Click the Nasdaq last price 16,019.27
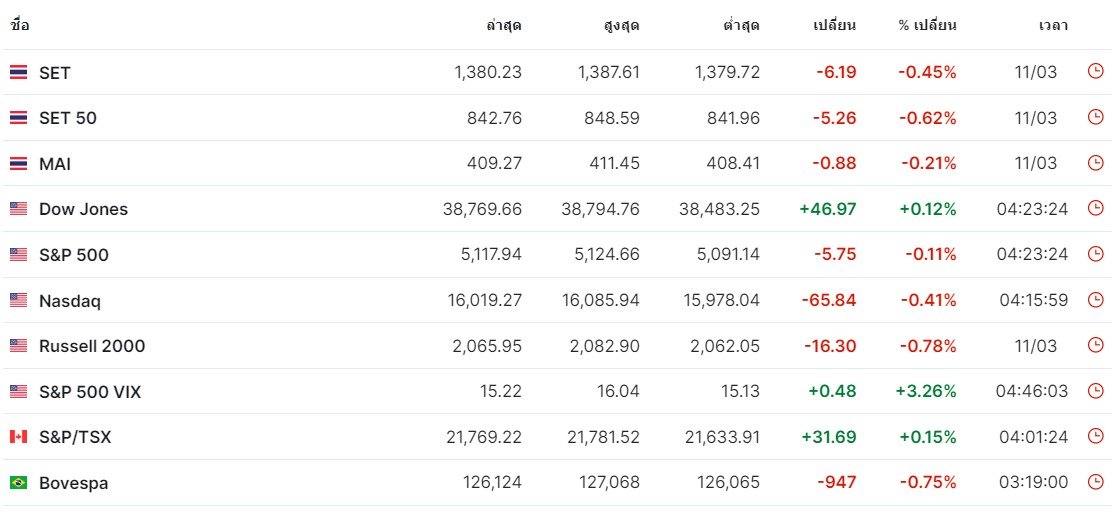 click(482, 300)
